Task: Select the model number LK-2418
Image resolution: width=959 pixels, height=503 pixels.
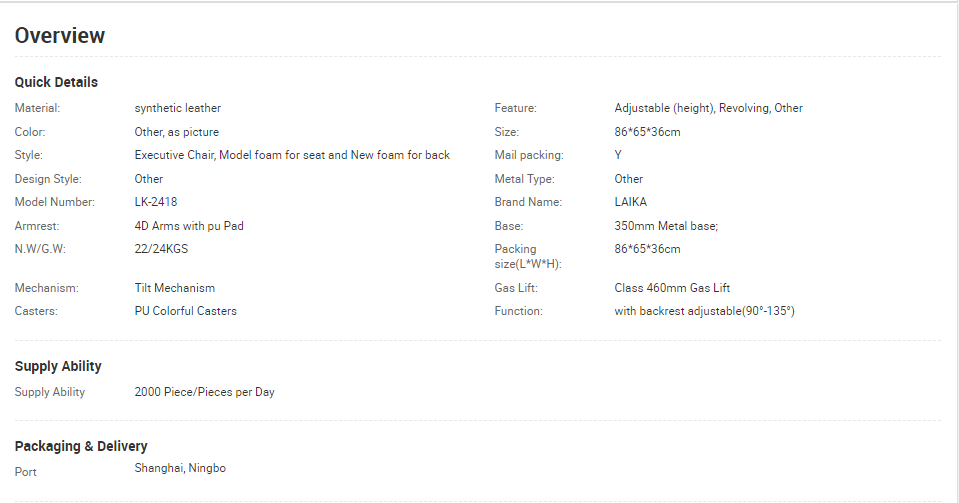Action: [x=156, y=202]
